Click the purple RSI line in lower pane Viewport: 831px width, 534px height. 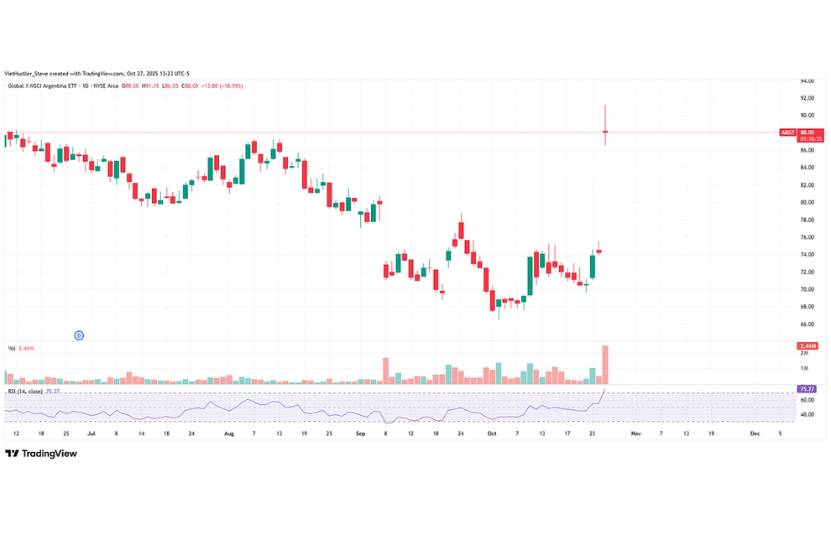(300, 411)
